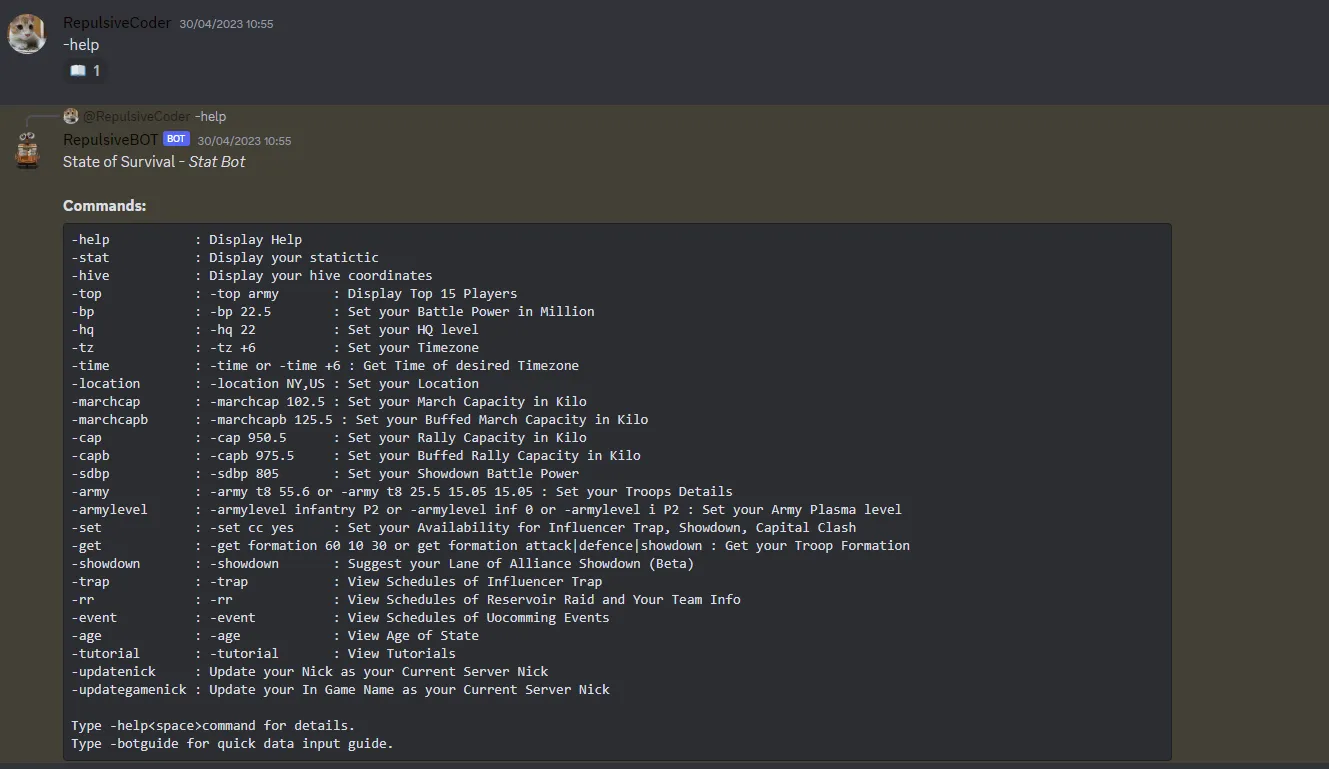Click timestamp on RepulsiveCoder's message
The height and width of the screenshot is (769, 1329).
click(226, 24)
